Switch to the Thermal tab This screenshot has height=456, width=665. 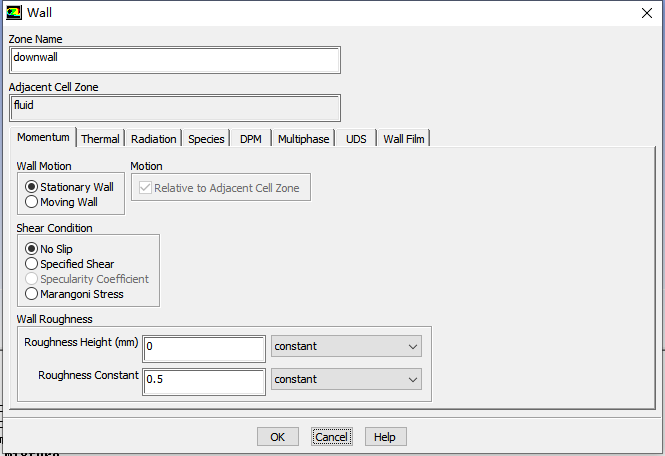pyautogui.click(x=100, y=139)
